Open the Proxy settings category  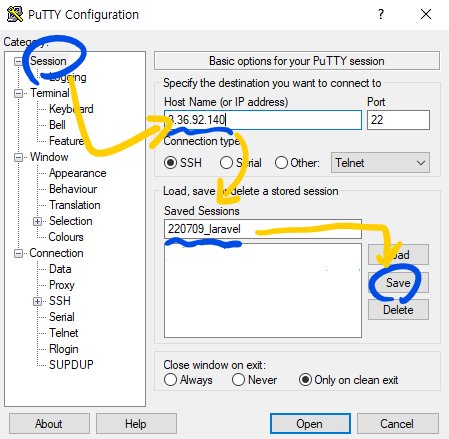pyautogui.click(x=62, y=285)
